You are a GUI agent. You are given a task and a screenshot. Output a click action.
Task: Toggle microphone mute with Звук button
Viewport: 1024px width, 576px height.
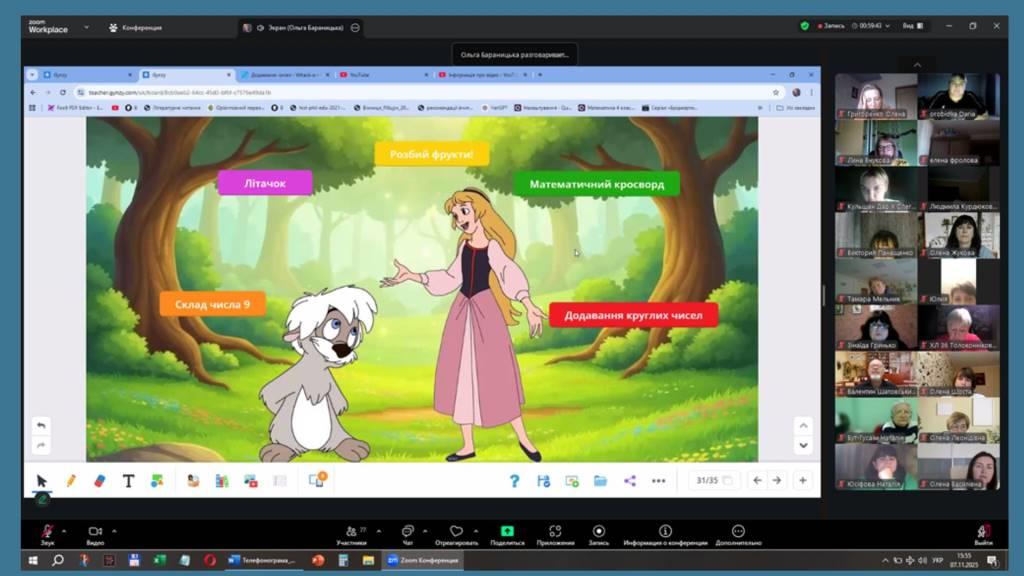[x=47, y=534]
